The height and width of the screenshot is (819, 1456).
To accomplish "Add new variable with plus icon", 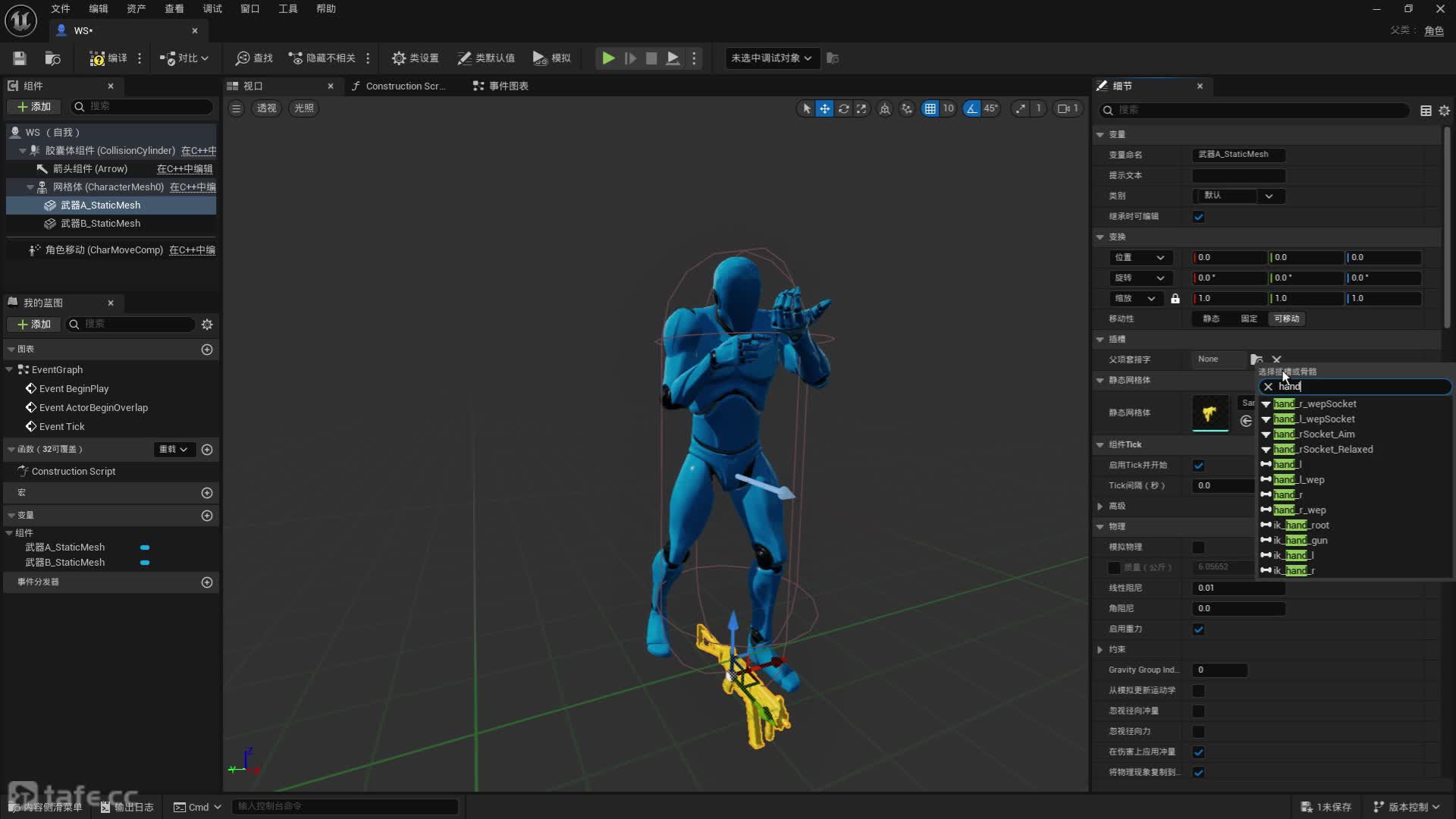I will (206, 516).
